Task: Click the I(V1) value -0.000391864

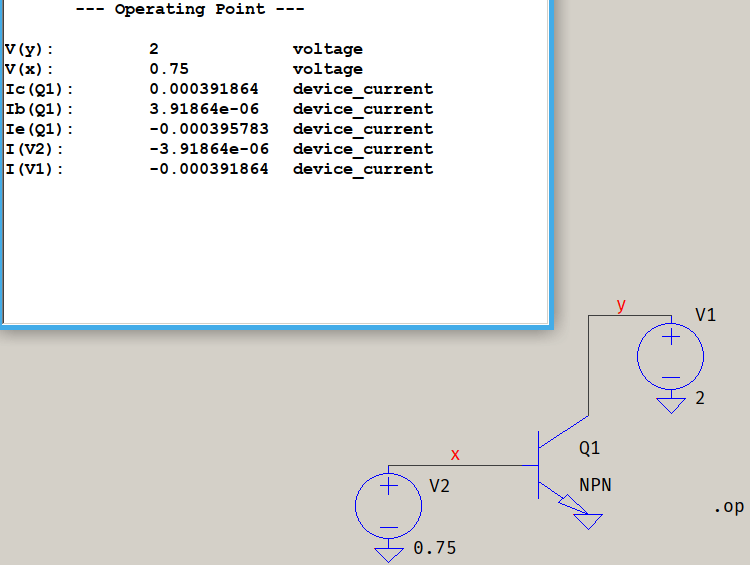Action: coord(209,169)
